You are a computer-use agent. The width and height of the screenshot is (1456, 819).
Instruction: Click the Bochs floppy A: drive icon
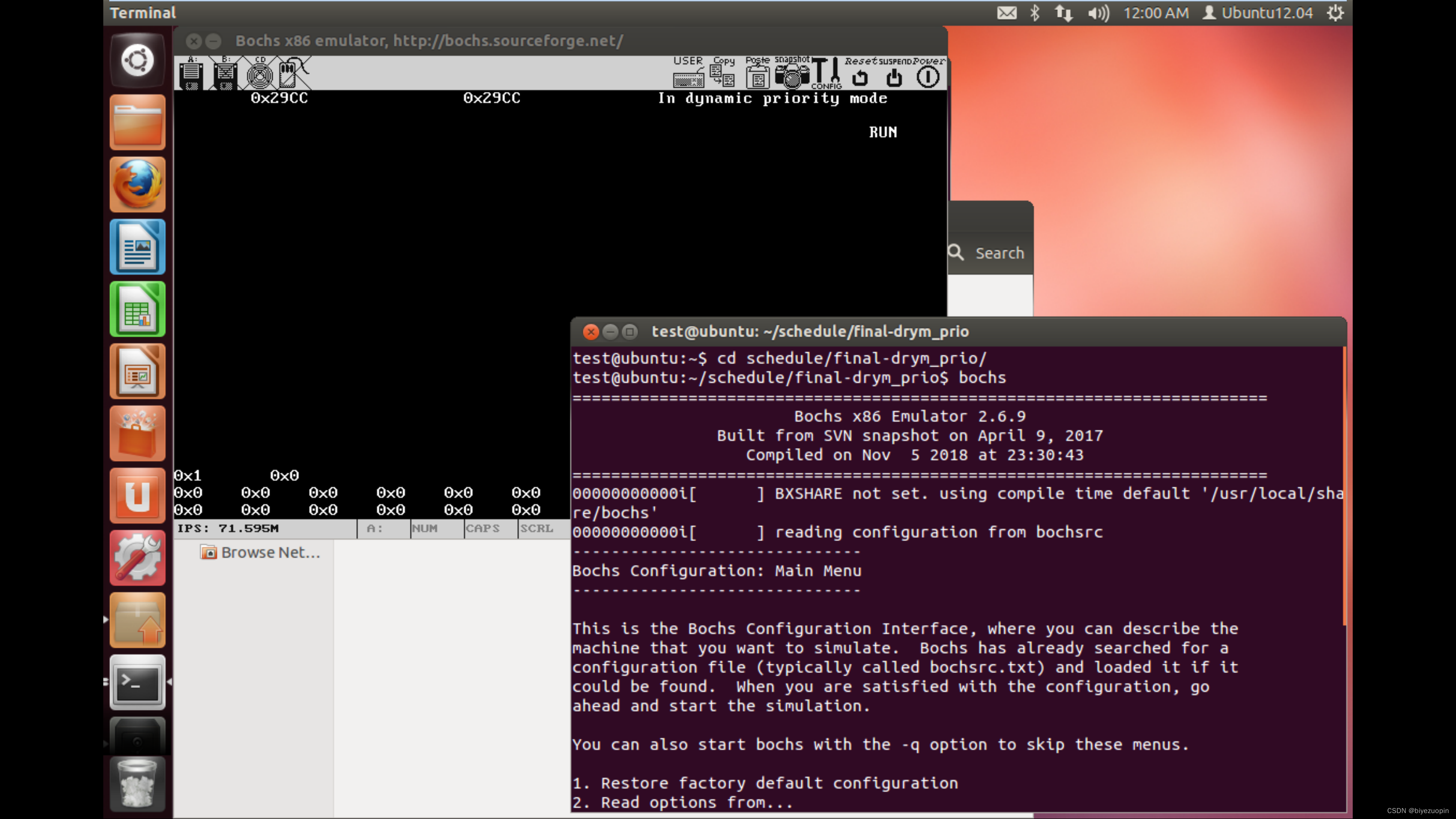click(x=191, y=73)
